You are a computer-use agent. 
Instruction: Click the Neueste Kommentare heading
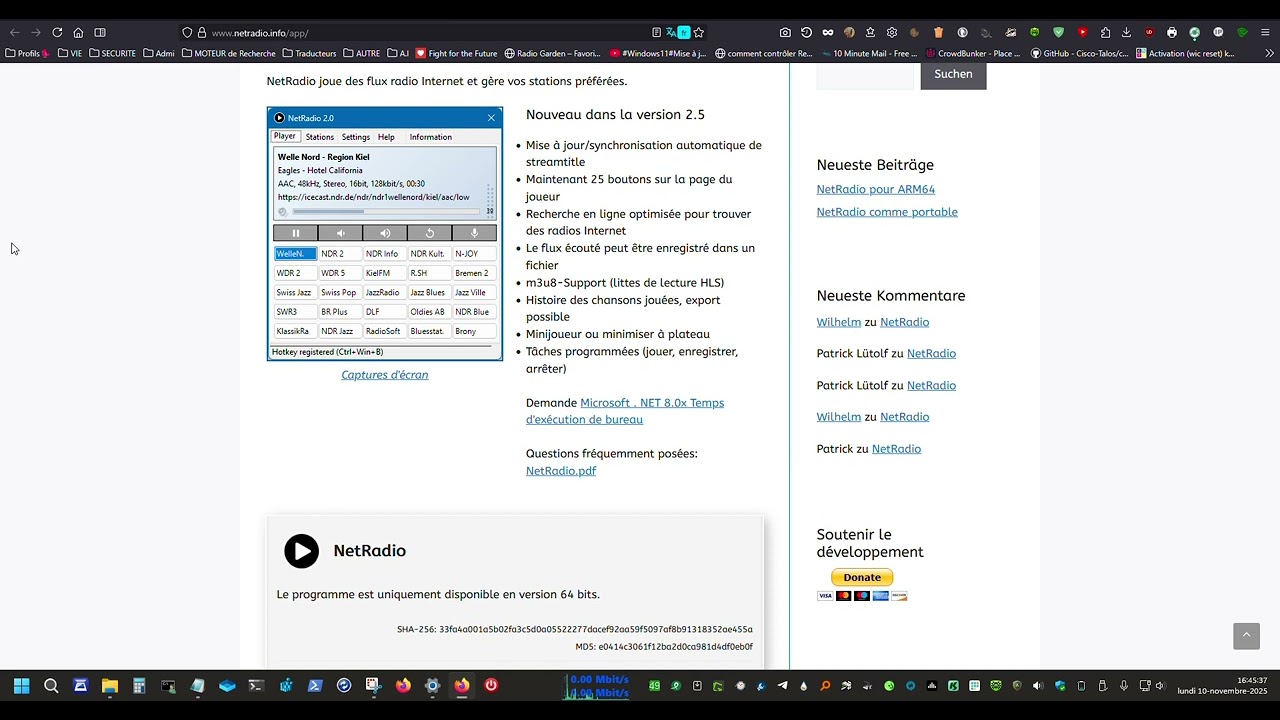click(x=891, y=296)
